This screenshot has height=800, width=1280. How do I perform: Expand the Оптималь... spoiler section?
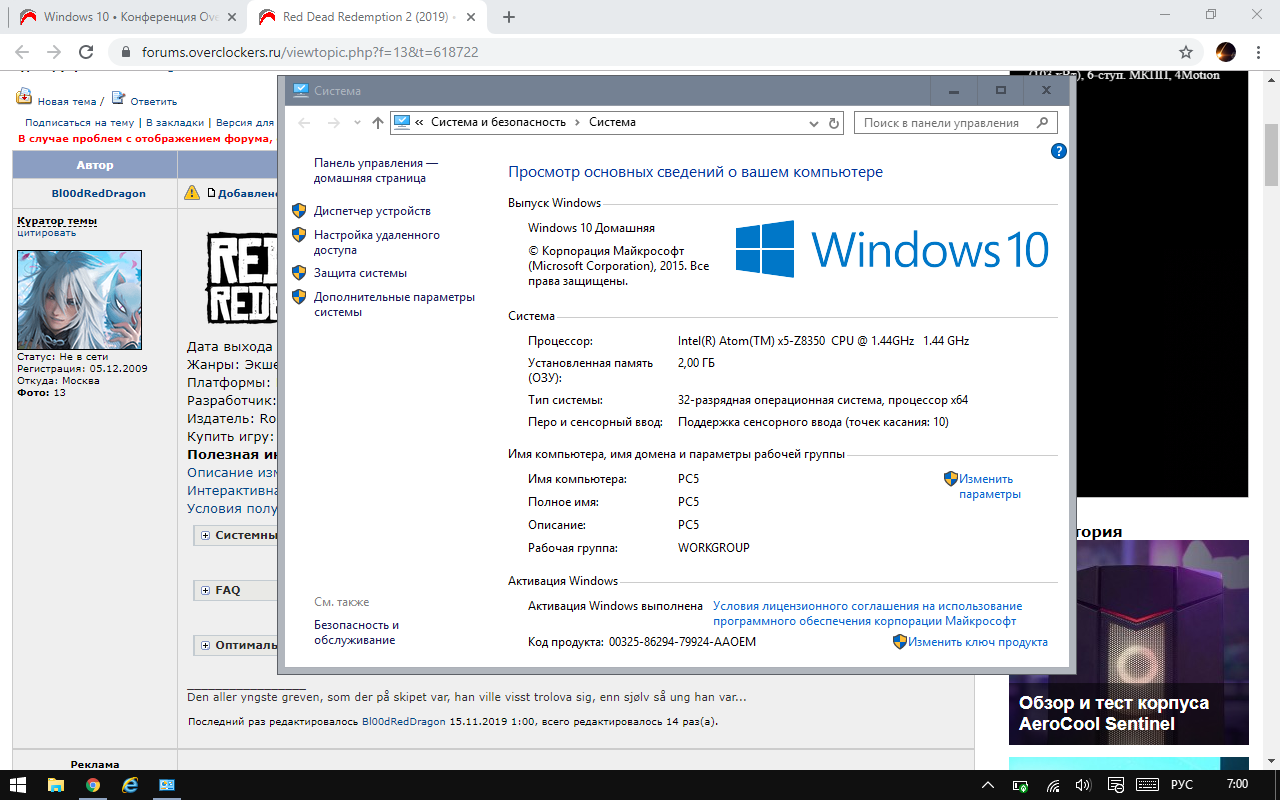205,645
